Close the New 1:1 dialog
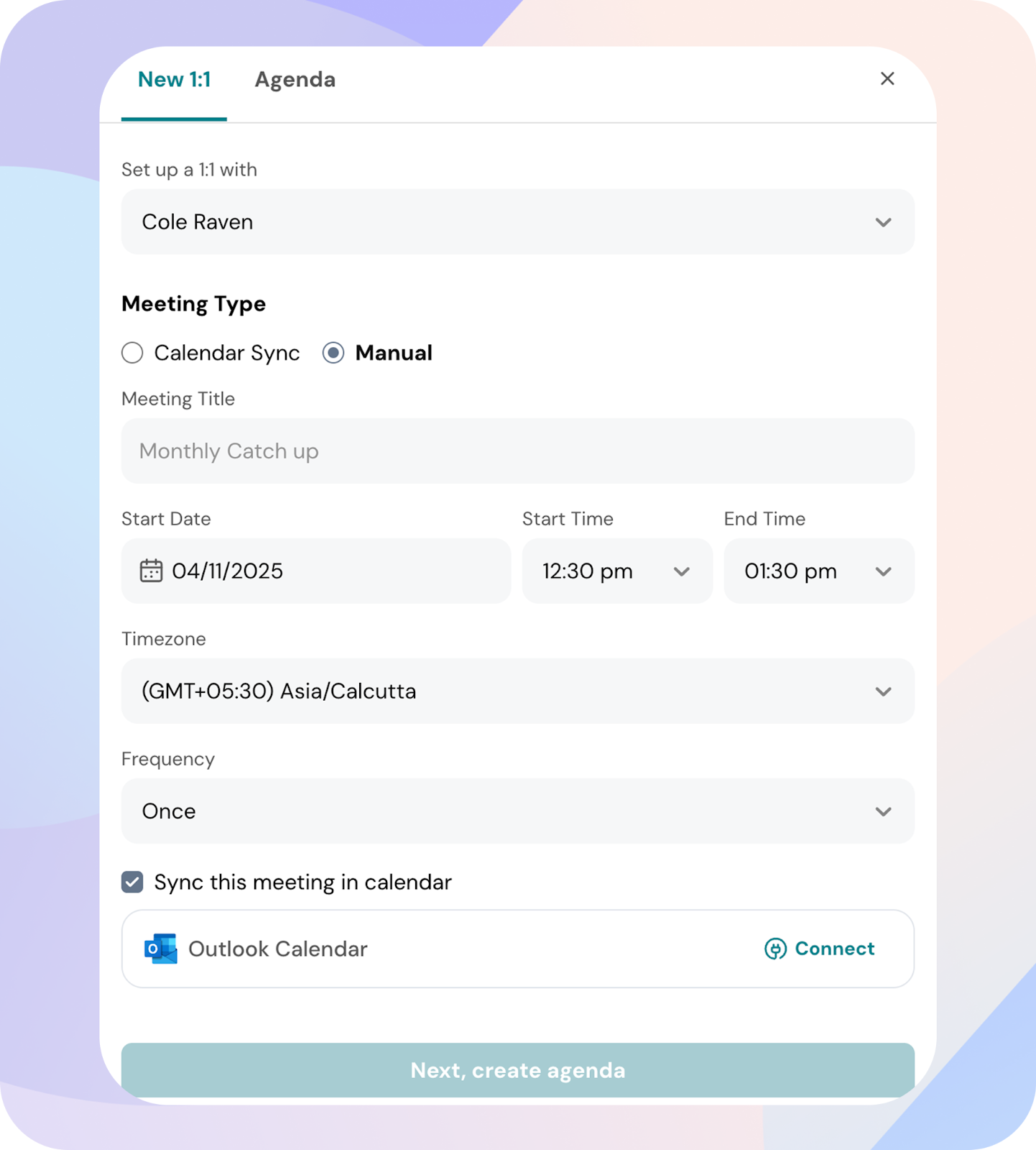The width and height of the screenshot is (1036, 1150). coord(887,78)
